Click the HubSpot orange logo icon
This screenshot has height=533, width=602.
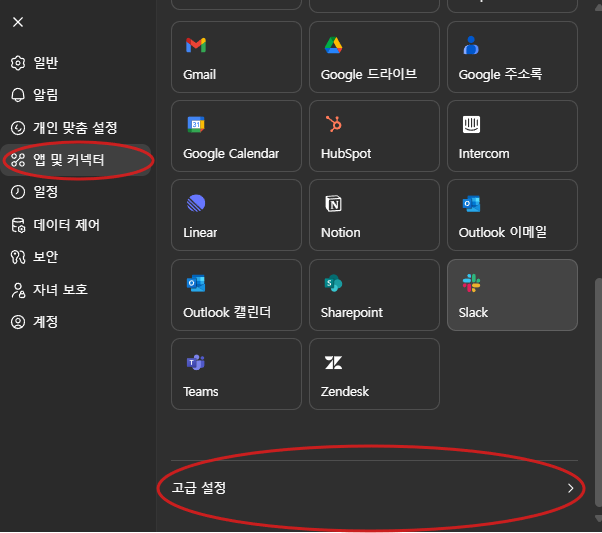[334, 124]
